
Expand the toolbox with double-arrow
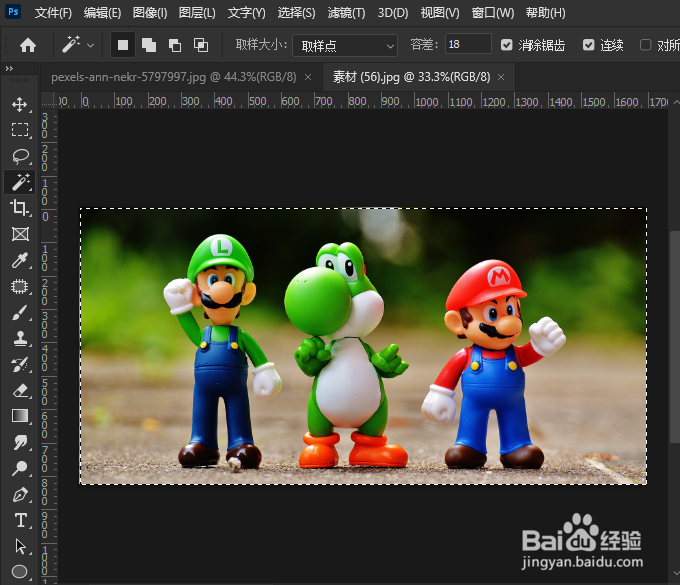[9, 69]
